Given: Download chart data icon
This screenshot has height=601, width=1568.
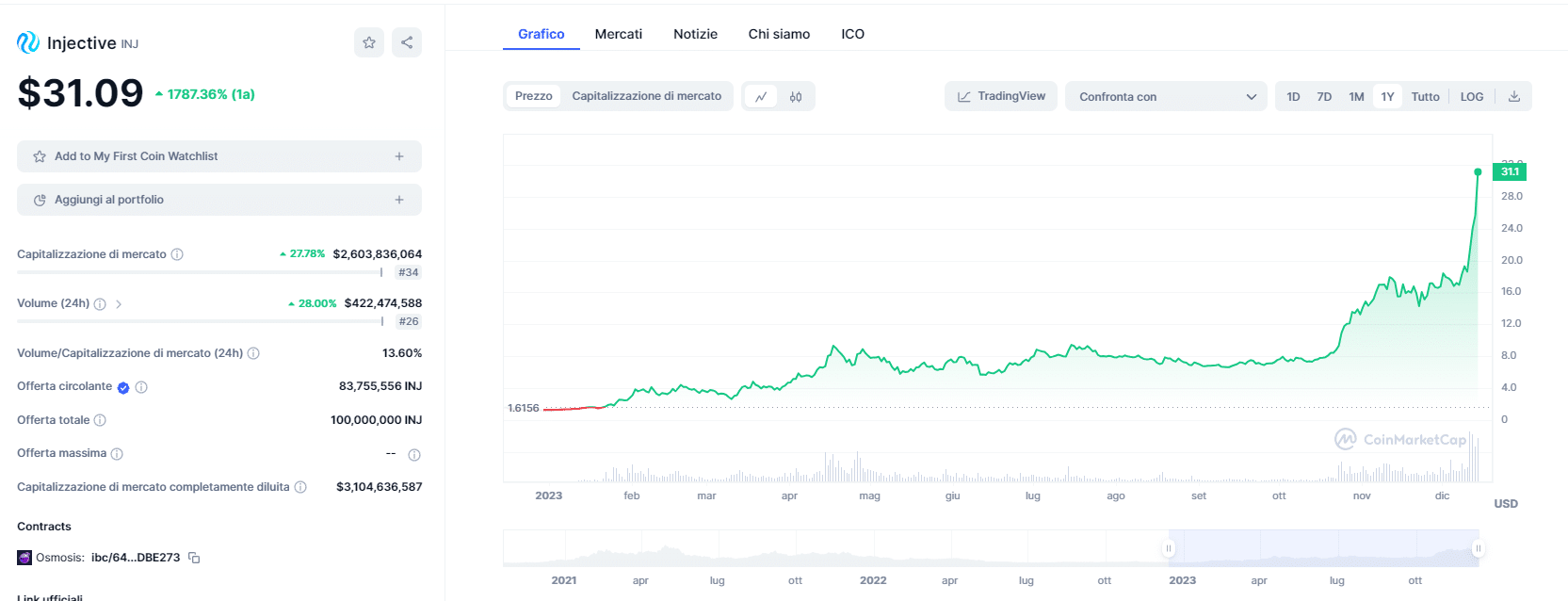Looking at the screenshot, I should 1514,96.
